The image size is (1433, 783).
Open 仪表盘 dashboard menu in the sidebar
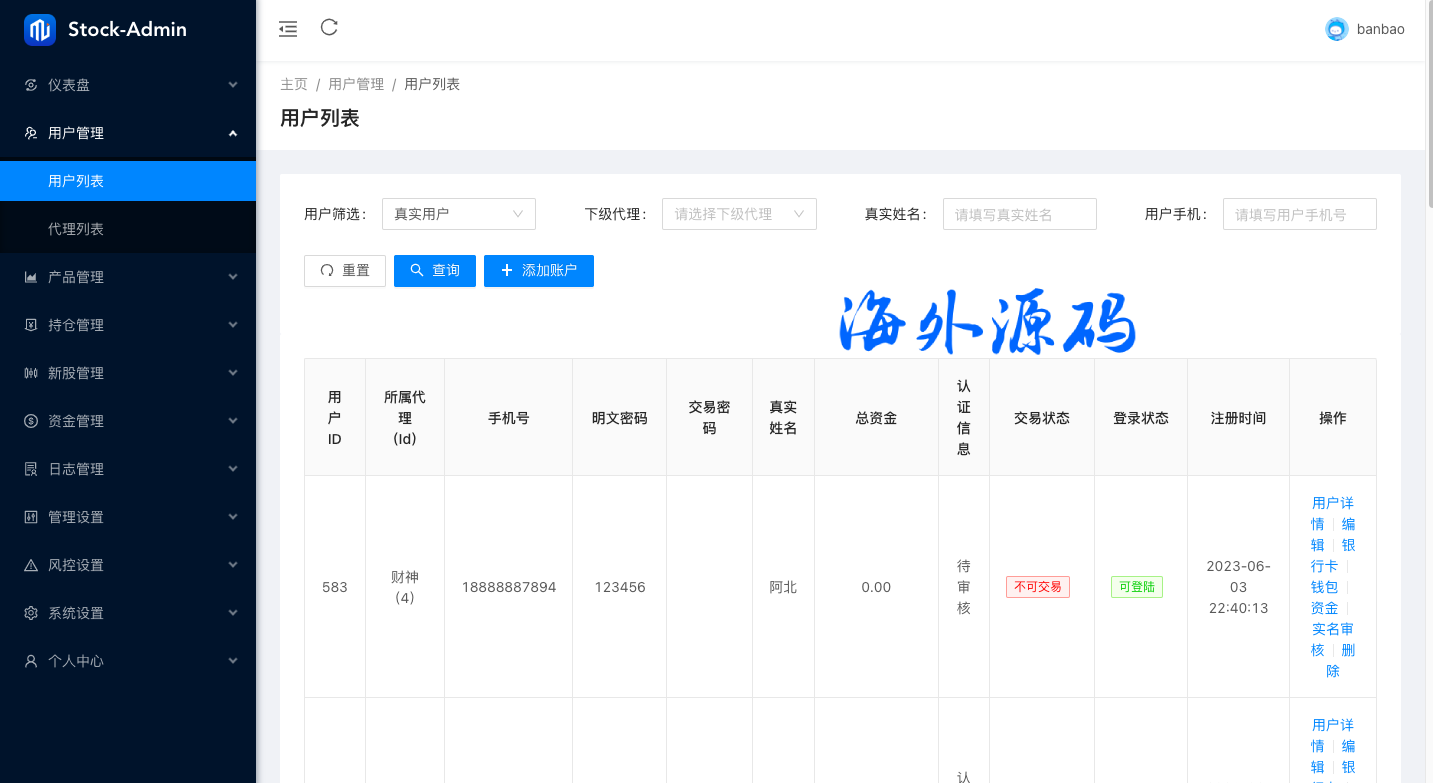[x=128, y=85]
